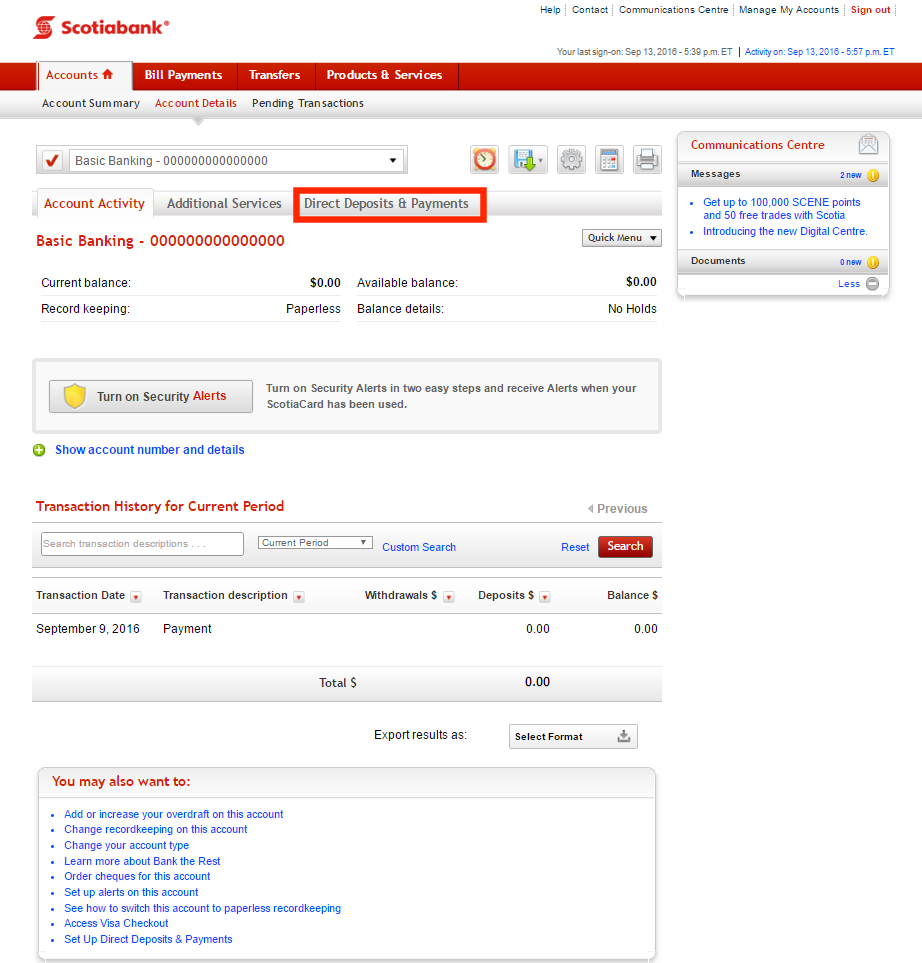
Task: Click the Account Details subtab
Action: 196,103
